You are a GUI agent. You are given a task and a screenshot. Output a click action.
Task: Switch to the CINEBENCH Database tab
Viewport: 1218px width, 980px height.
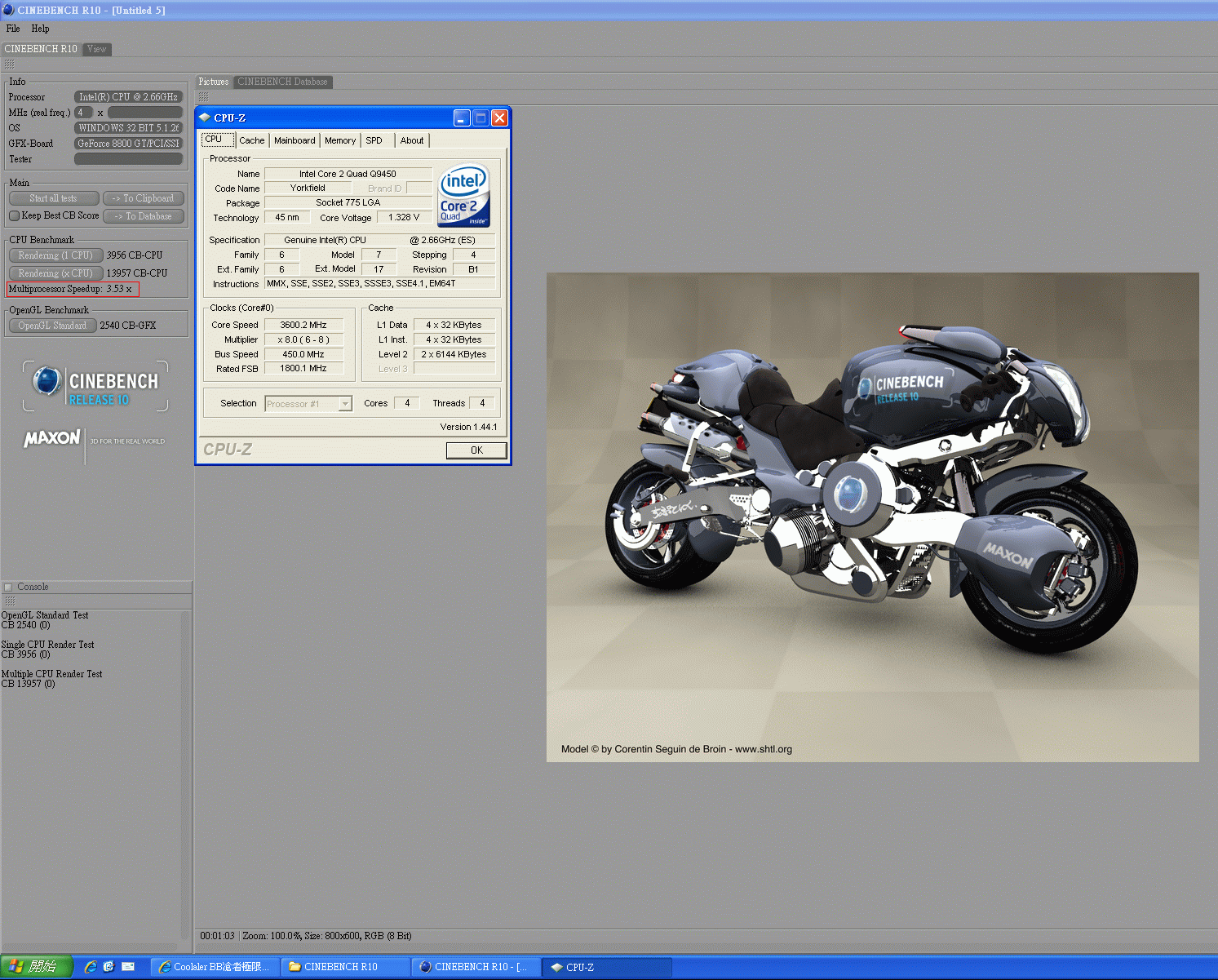coord(282,82)
